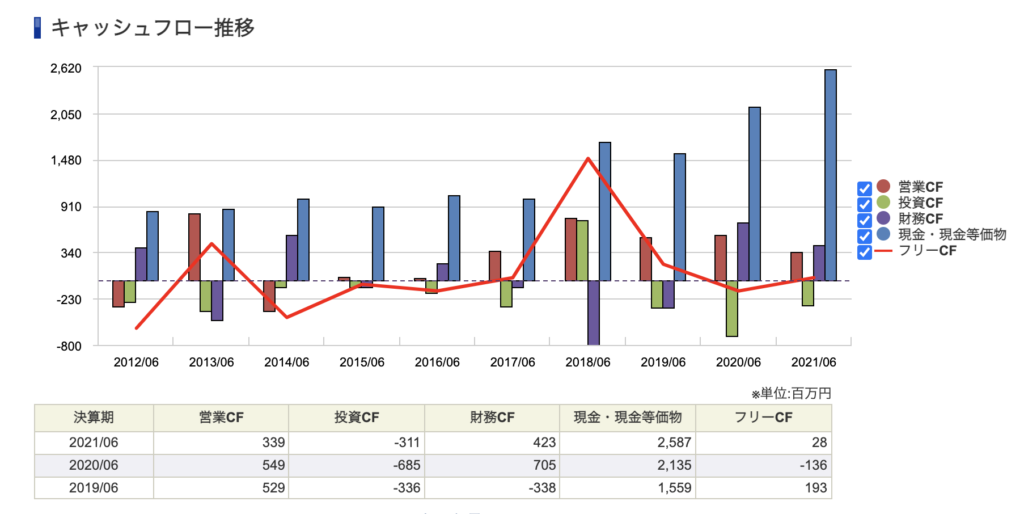Image resolution: width=1024 pixels, height=514 pixels.
Task: Click the 2,587 cash value cell
Action: pyautogui.click(x=628, y=443)
